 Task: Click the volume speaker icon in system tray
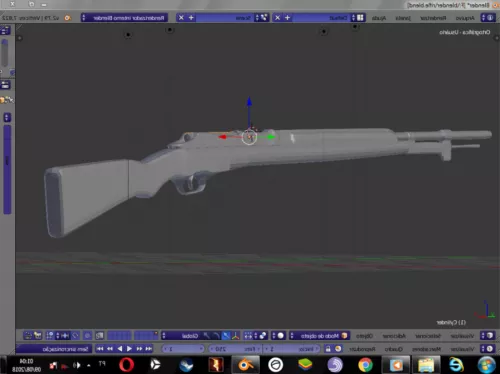(76, 365)
